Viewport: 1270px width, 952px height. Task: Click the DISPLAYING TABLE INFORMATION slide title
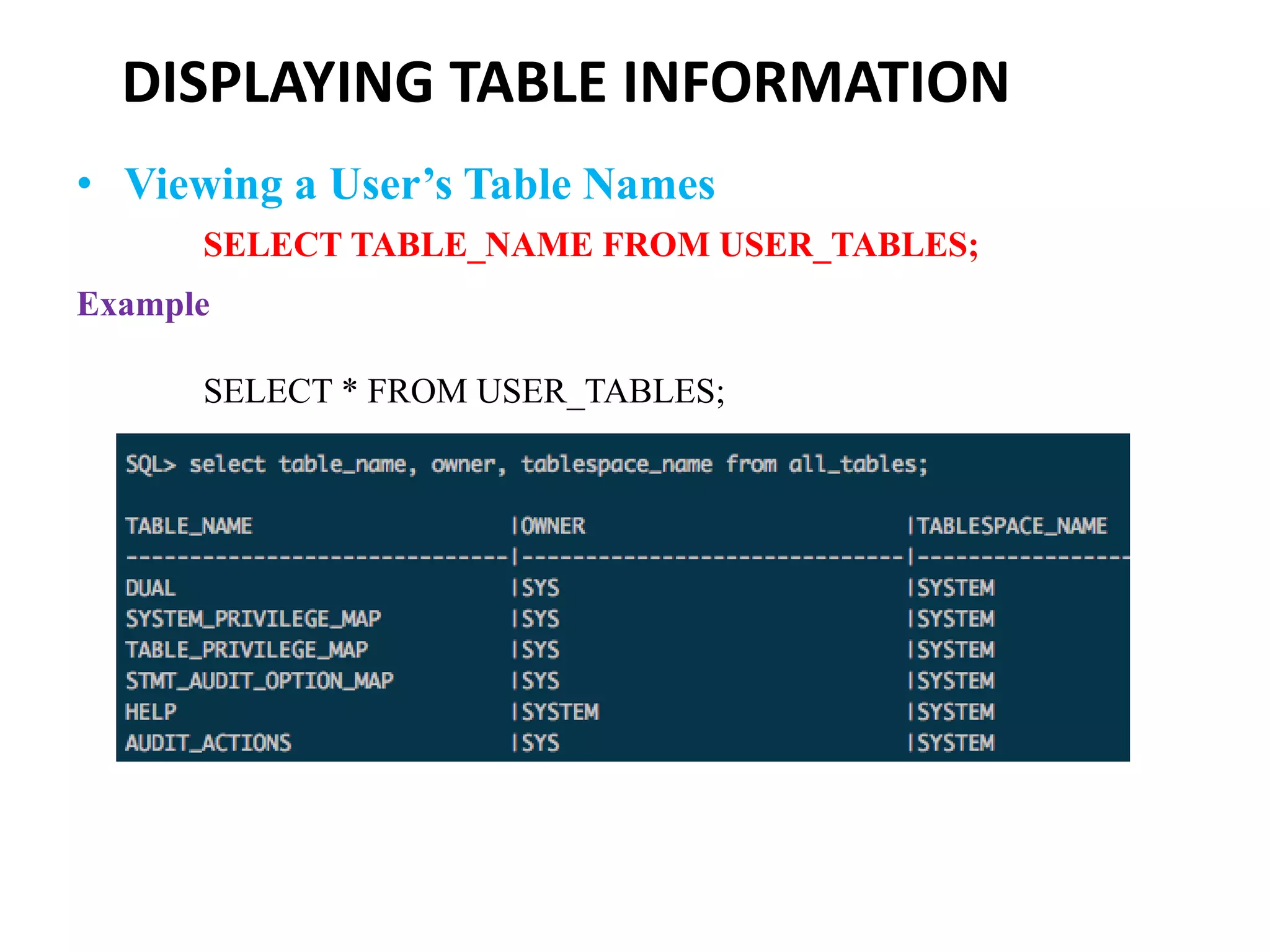coord(566,82)
